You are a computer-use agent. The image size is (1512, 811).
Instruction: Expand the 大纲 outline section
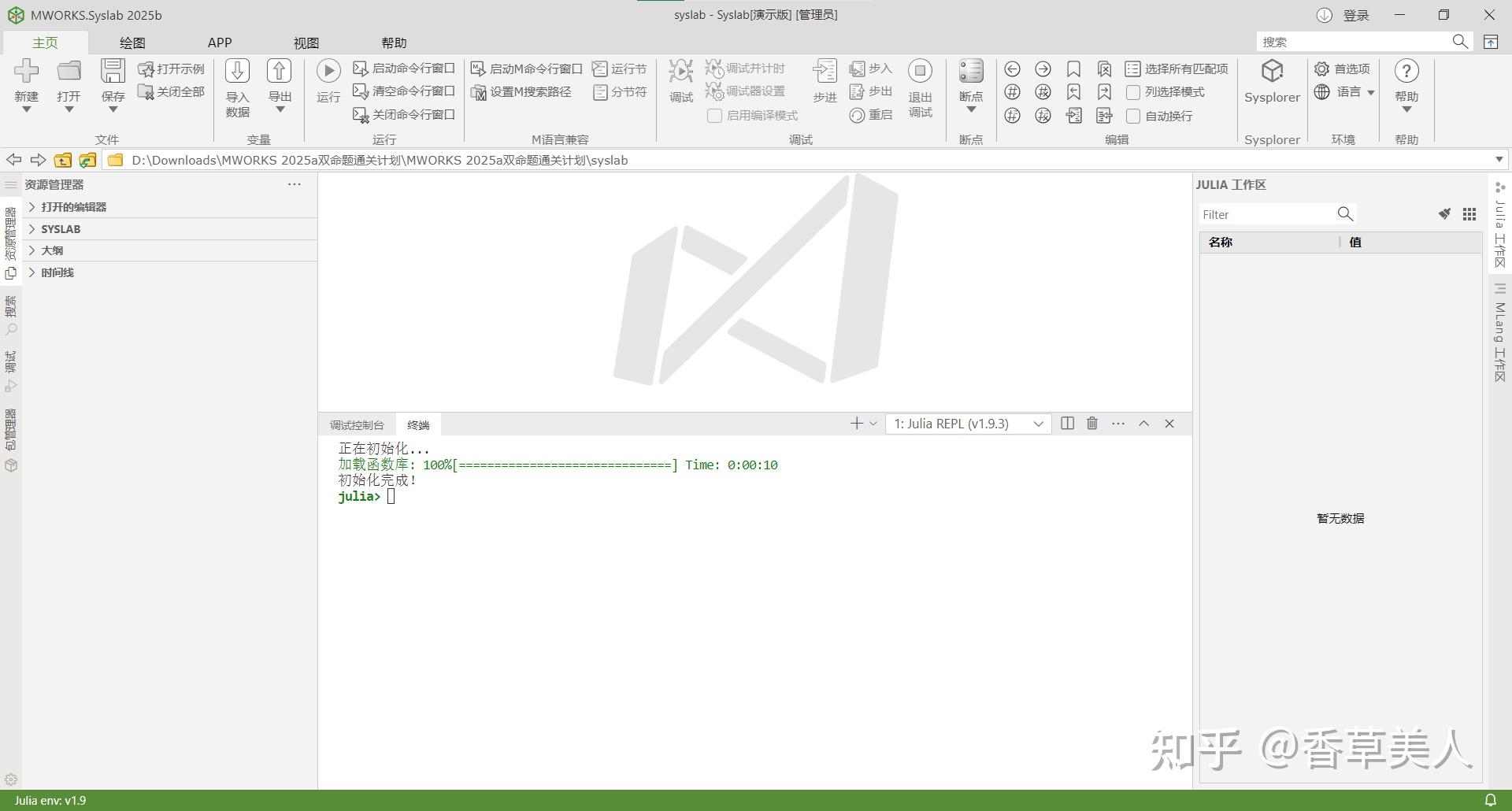(x=169, y=250)
